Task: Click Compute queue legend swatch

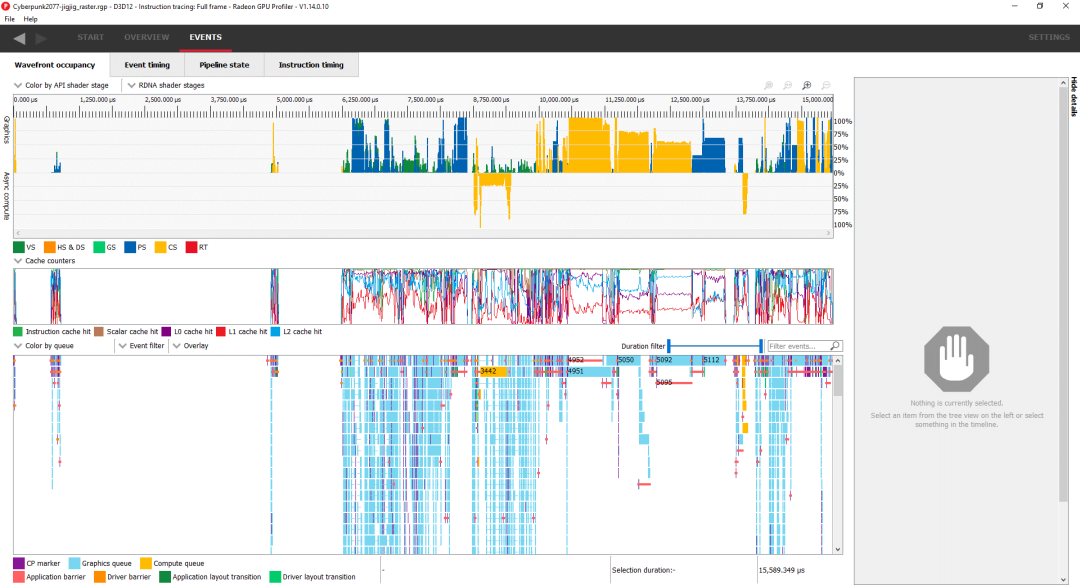Action: [145, 564]
